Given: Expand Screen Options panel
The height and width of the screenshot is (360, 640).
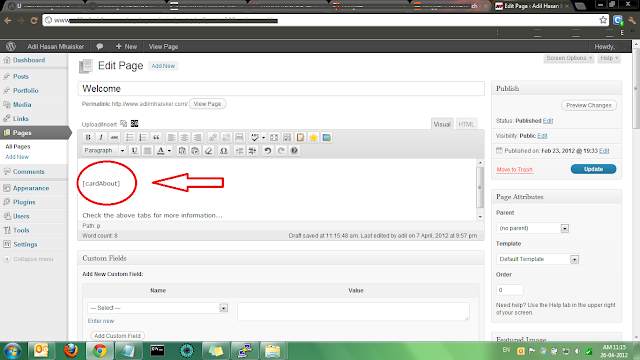Looking at the screenshot, I should (x=569, y=58).
